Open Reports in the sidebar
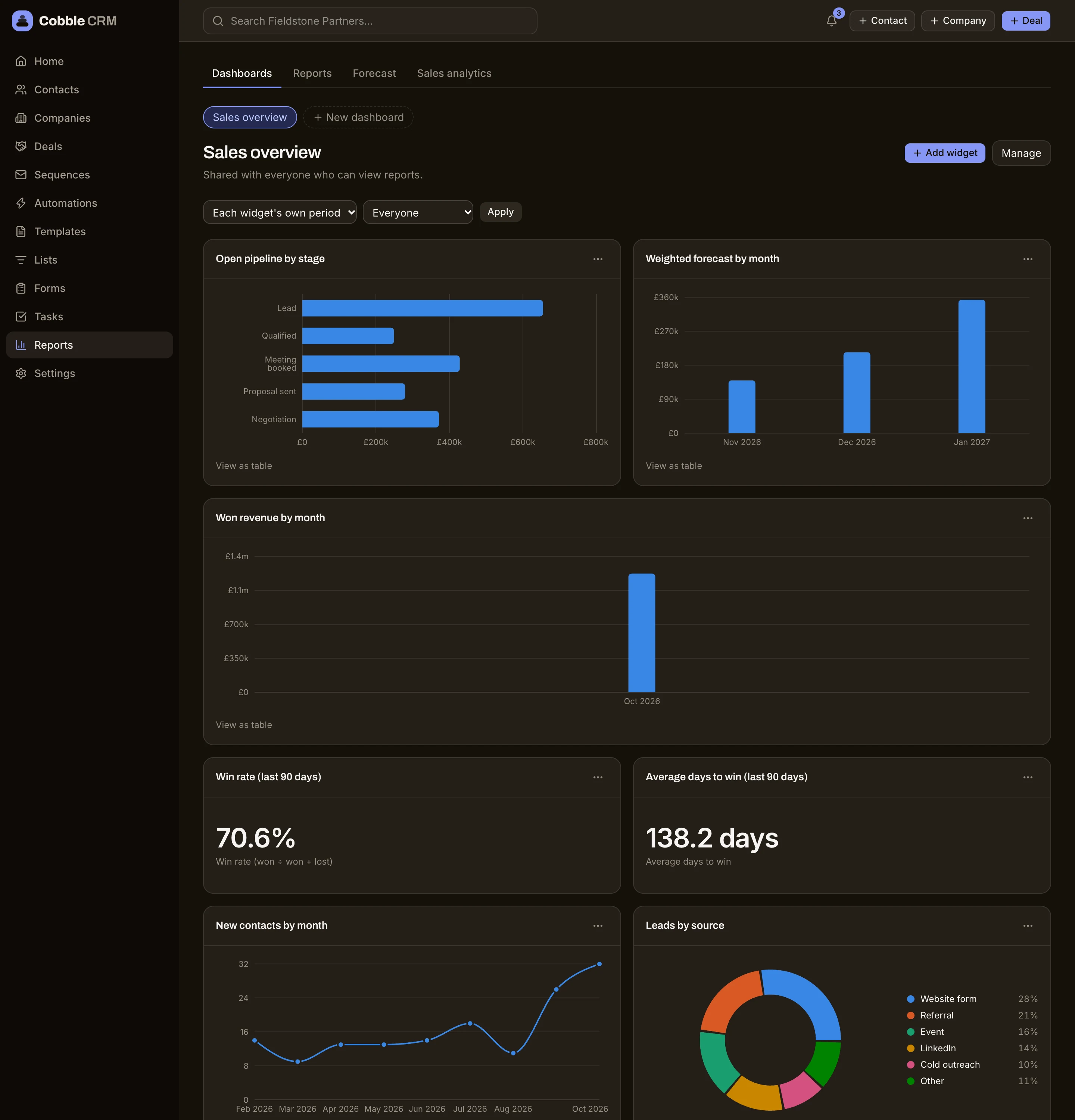This screenshot has height=1120, width=1075. [x=89, y=345]
